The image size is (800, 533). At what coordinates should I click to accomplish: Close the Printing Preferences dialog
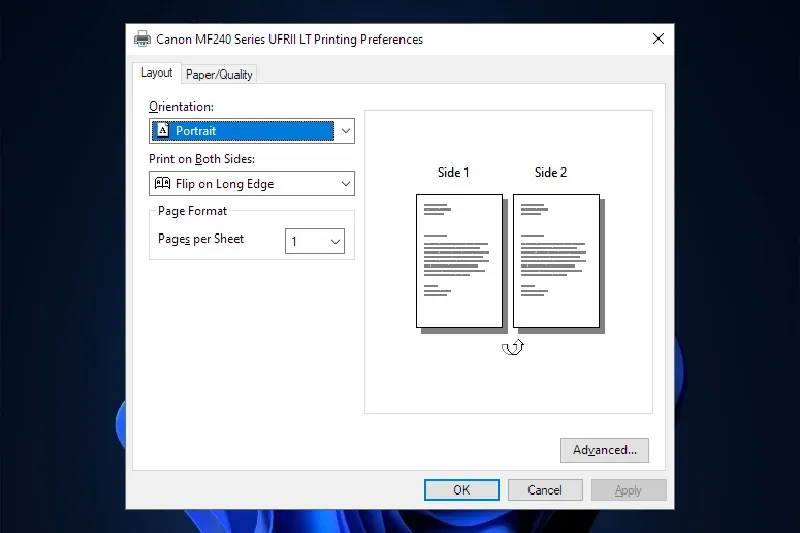pos(658,39)
